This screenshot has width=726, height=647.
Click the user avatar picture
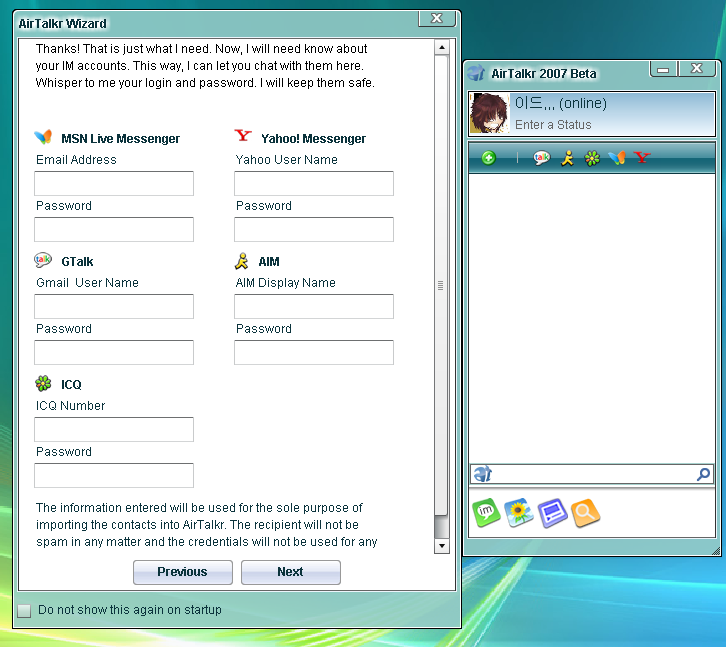[x=489, y=113]
